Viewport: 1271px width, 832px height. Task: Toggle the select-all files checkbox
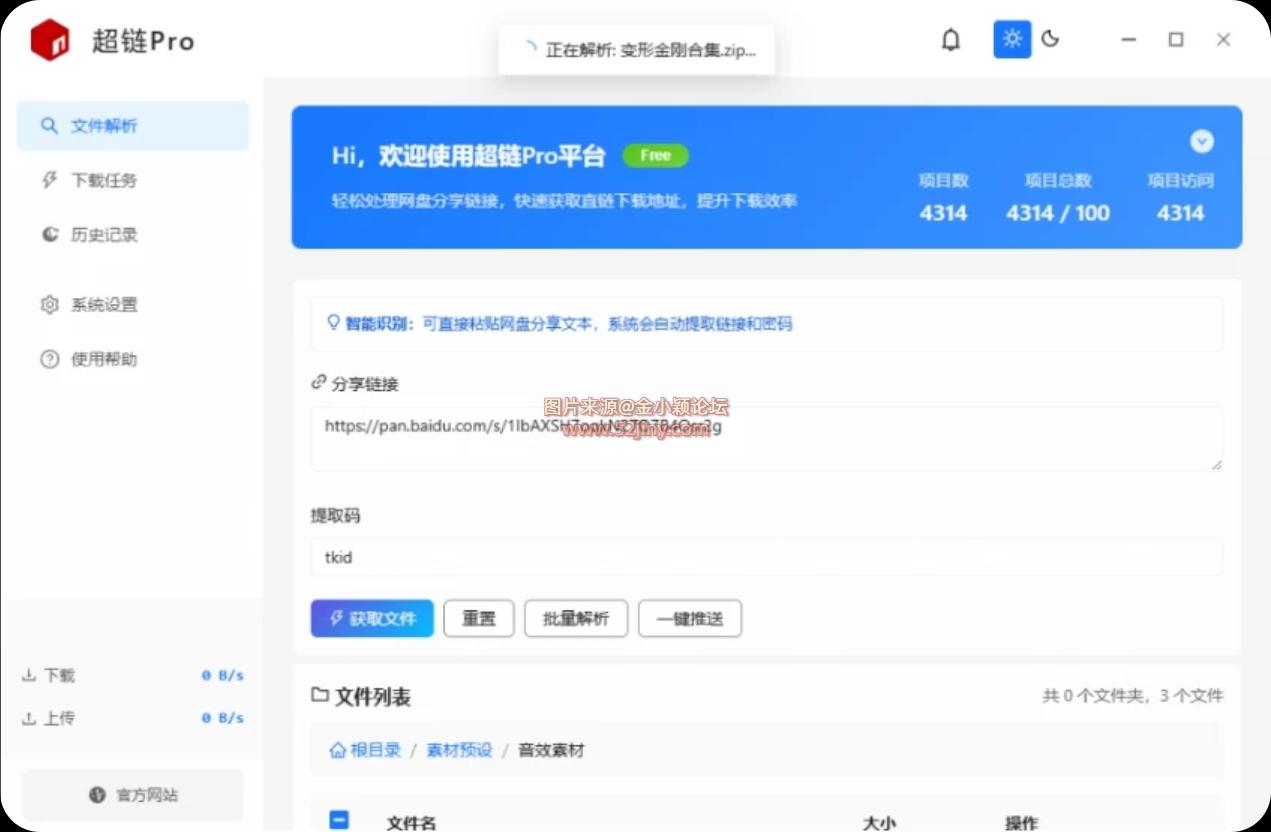pyautogui.click(x=339, y=821)
